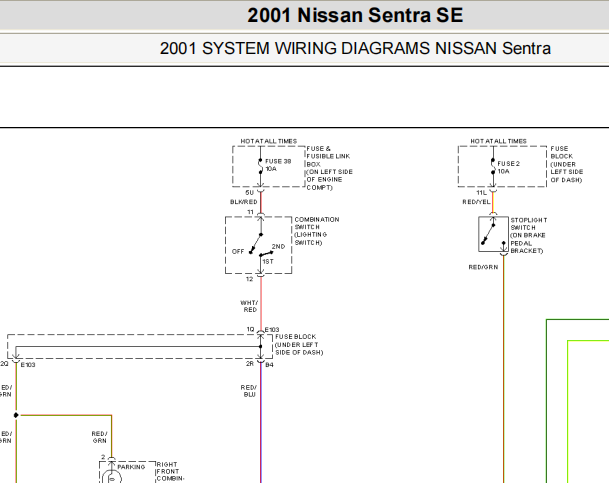Click the 'RED/YEL' wire label
This screenshot has width=609, height=483.
pos(476,202)
